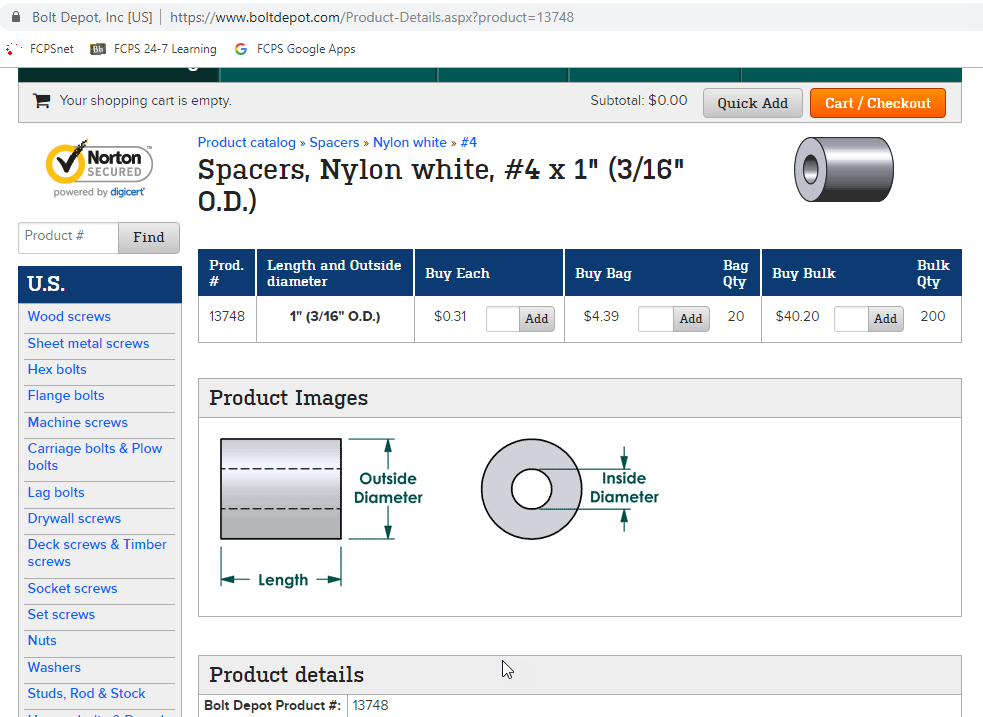Click the Buy Bag quantity field

[x=656, y=318]
